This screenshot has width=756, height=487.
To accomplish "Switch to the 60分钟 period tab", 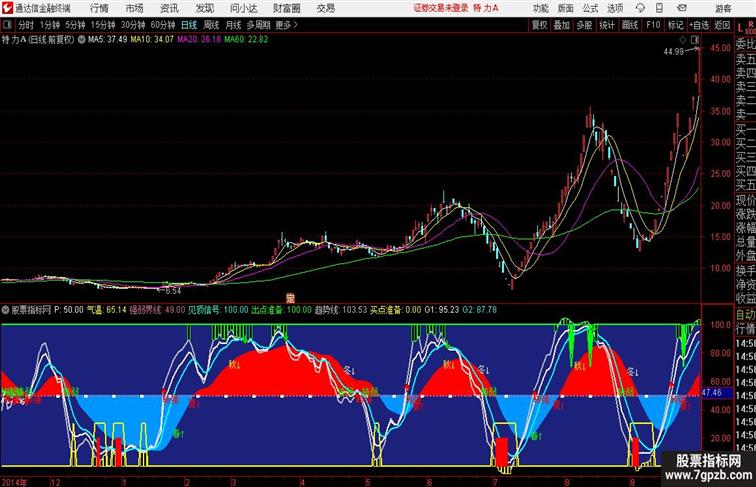I will click(x=163, y=25).
